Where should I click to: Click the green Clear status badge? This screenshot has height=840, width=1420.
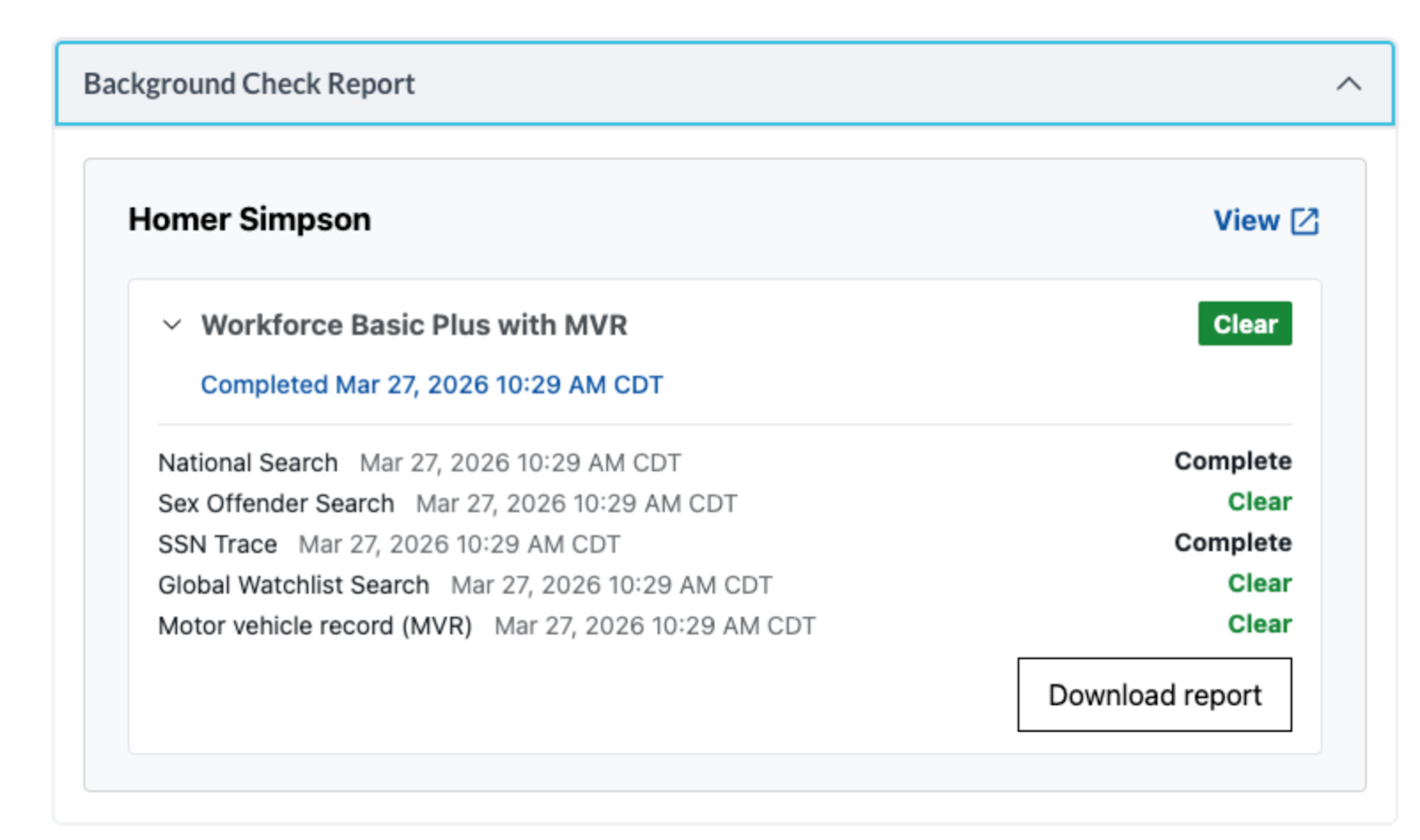pyautogui.click(x=1244, y=324)
